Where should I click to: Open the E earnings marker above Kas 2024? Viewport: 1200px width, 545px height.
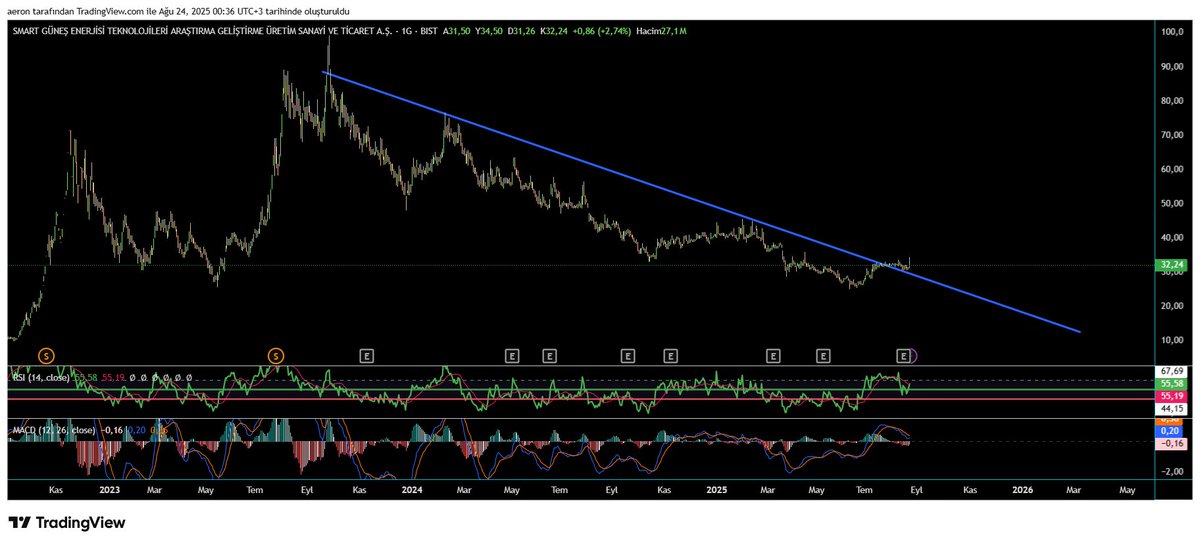pos(670,355)
